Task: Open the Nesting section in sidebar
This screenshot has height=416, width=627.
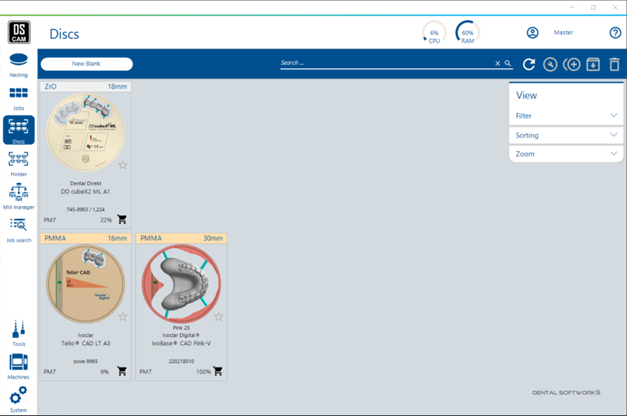Action: pos(18,62)
